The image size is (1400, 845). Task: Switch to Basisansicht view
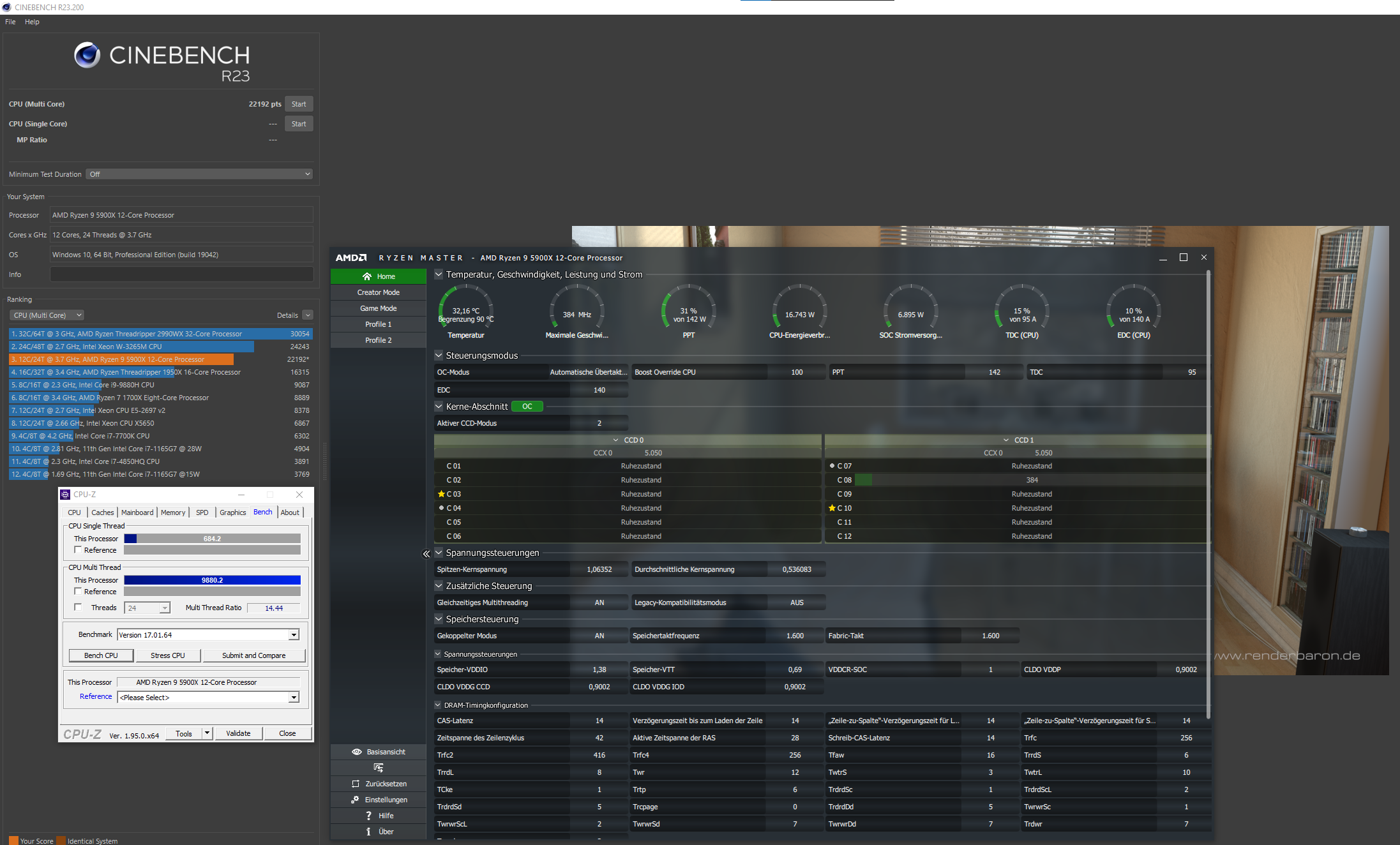click(378, 751)
